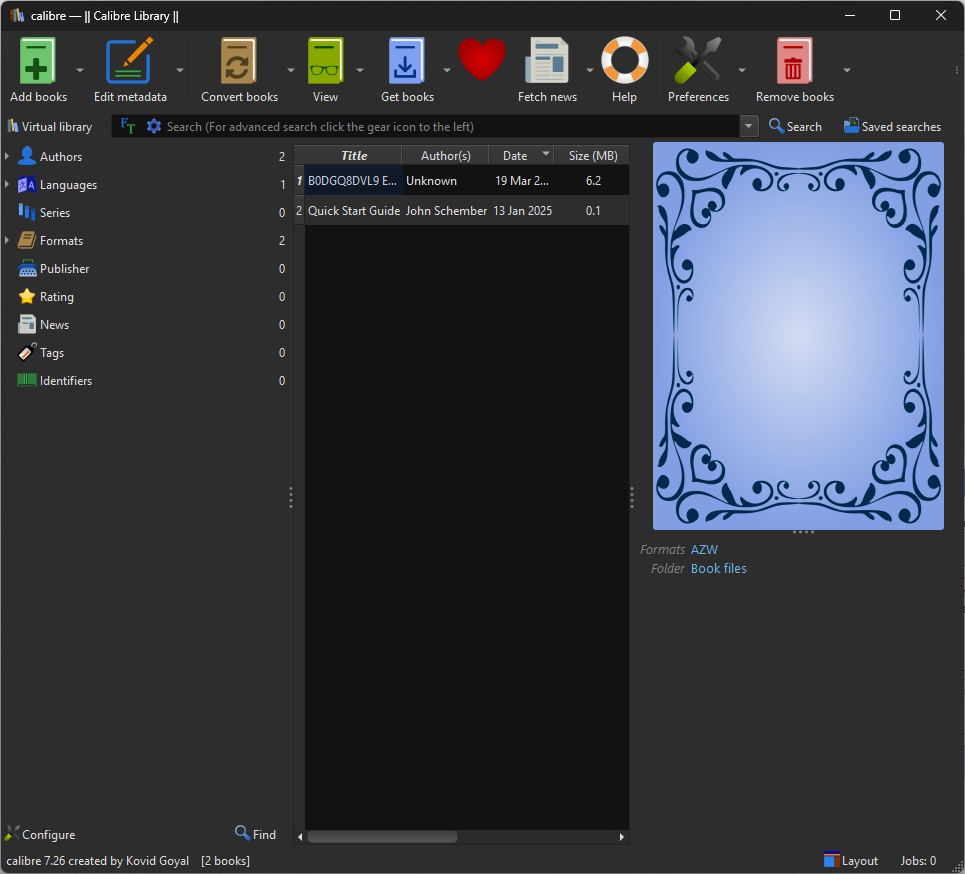
Task: Sort by the Title column header
Action: click(353, 156)
